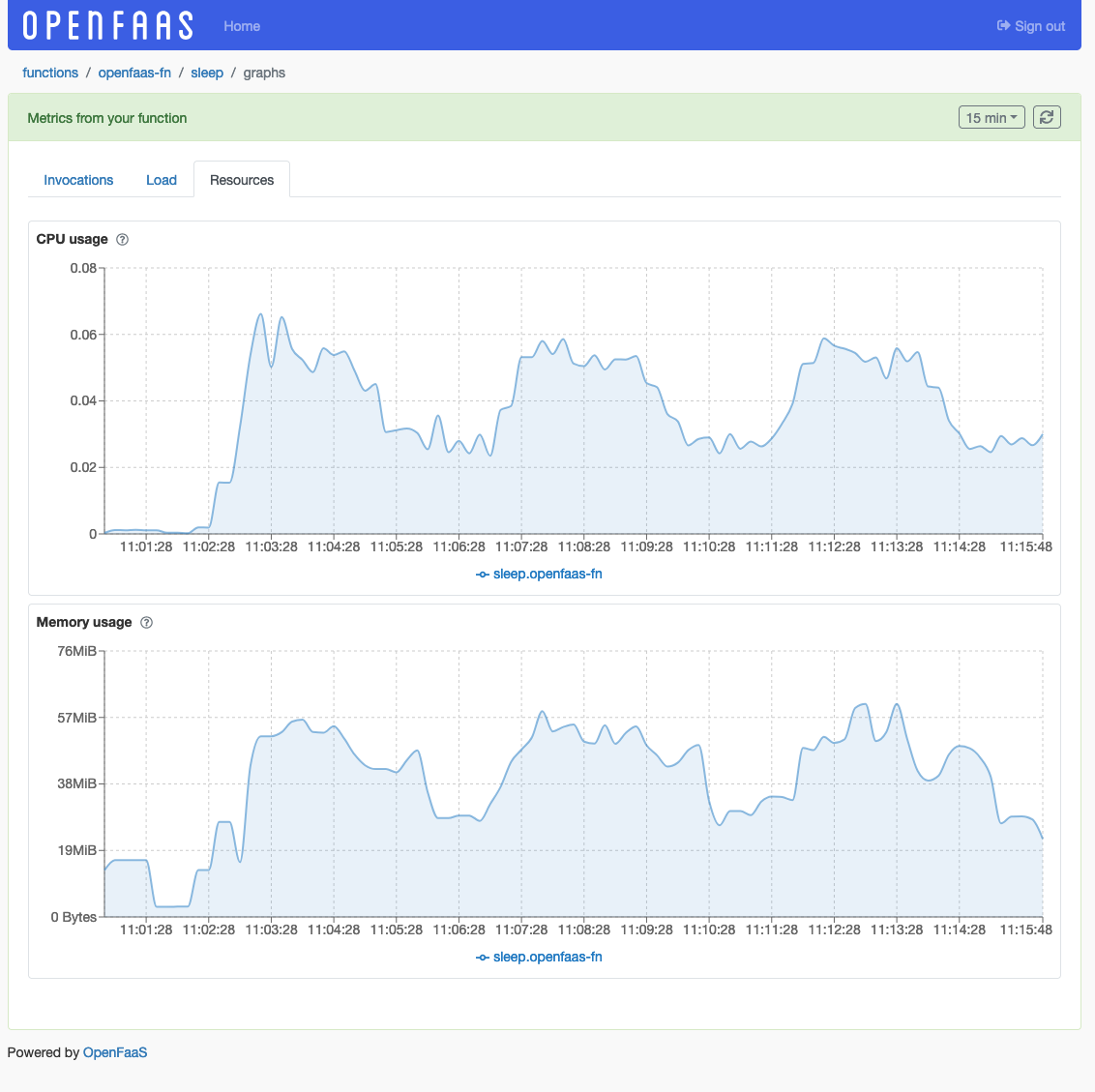Switch to the Load tab
1095x1092 pixels.
coord(161,180)
